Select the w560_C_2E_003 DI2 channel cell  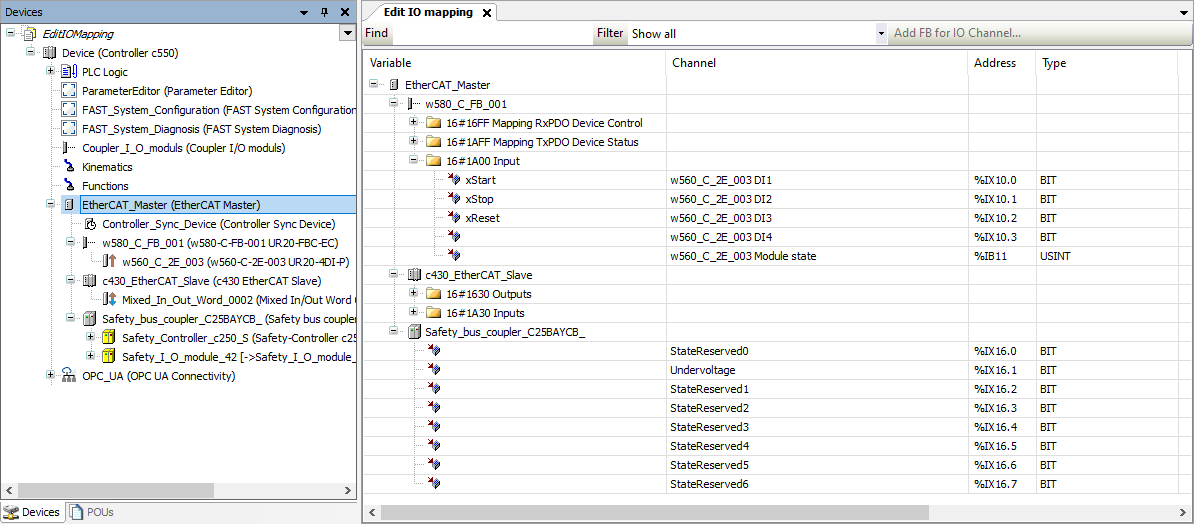tap(817, 200)
